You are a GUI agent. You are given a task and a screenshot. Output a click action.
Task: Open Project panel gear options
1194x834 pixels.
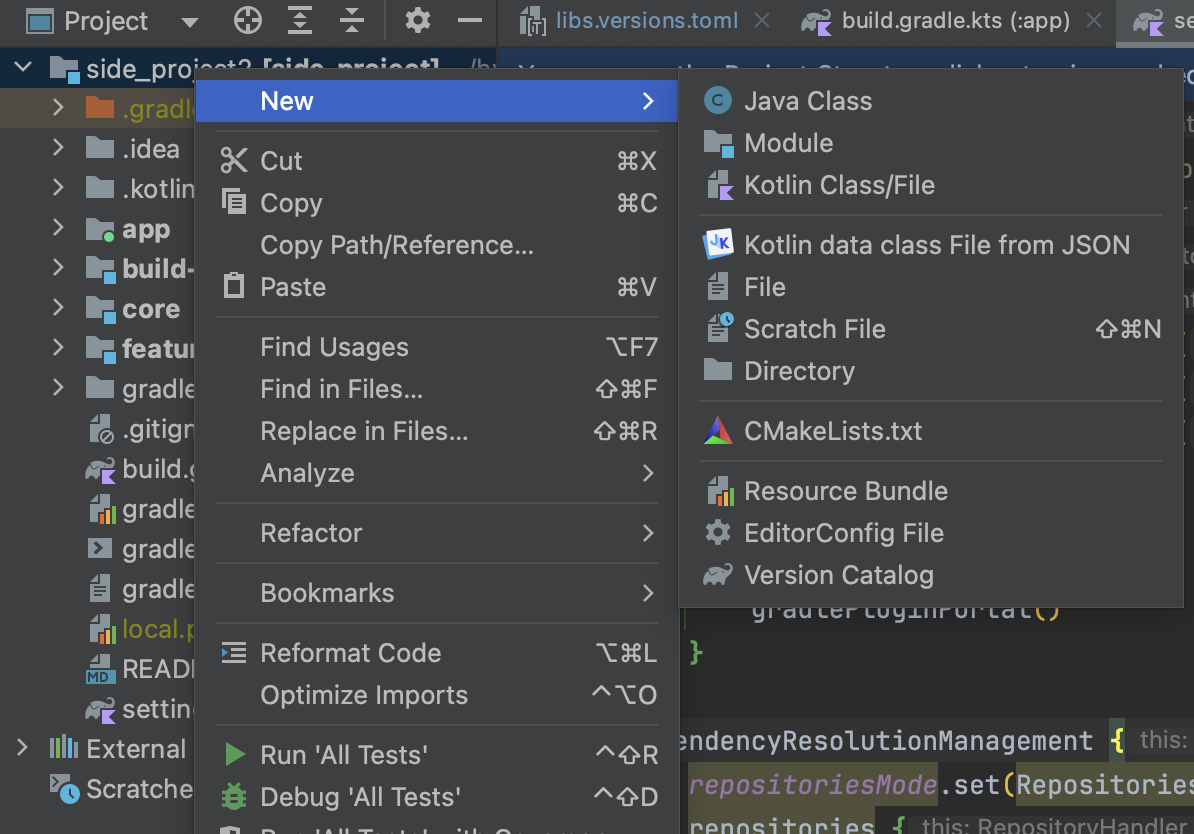(x=418, y=20)
